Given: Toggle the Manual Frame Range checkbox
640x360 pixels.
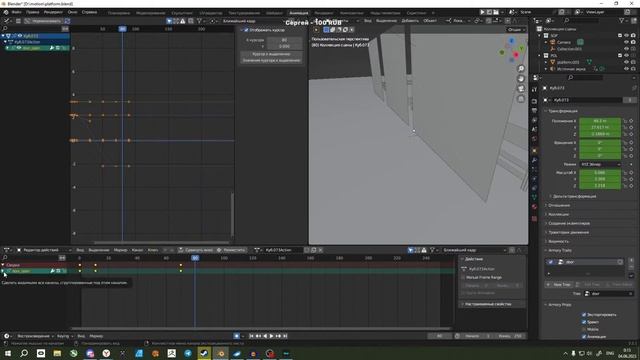Looking at the screenshot, I should click(x=463, y=278).
